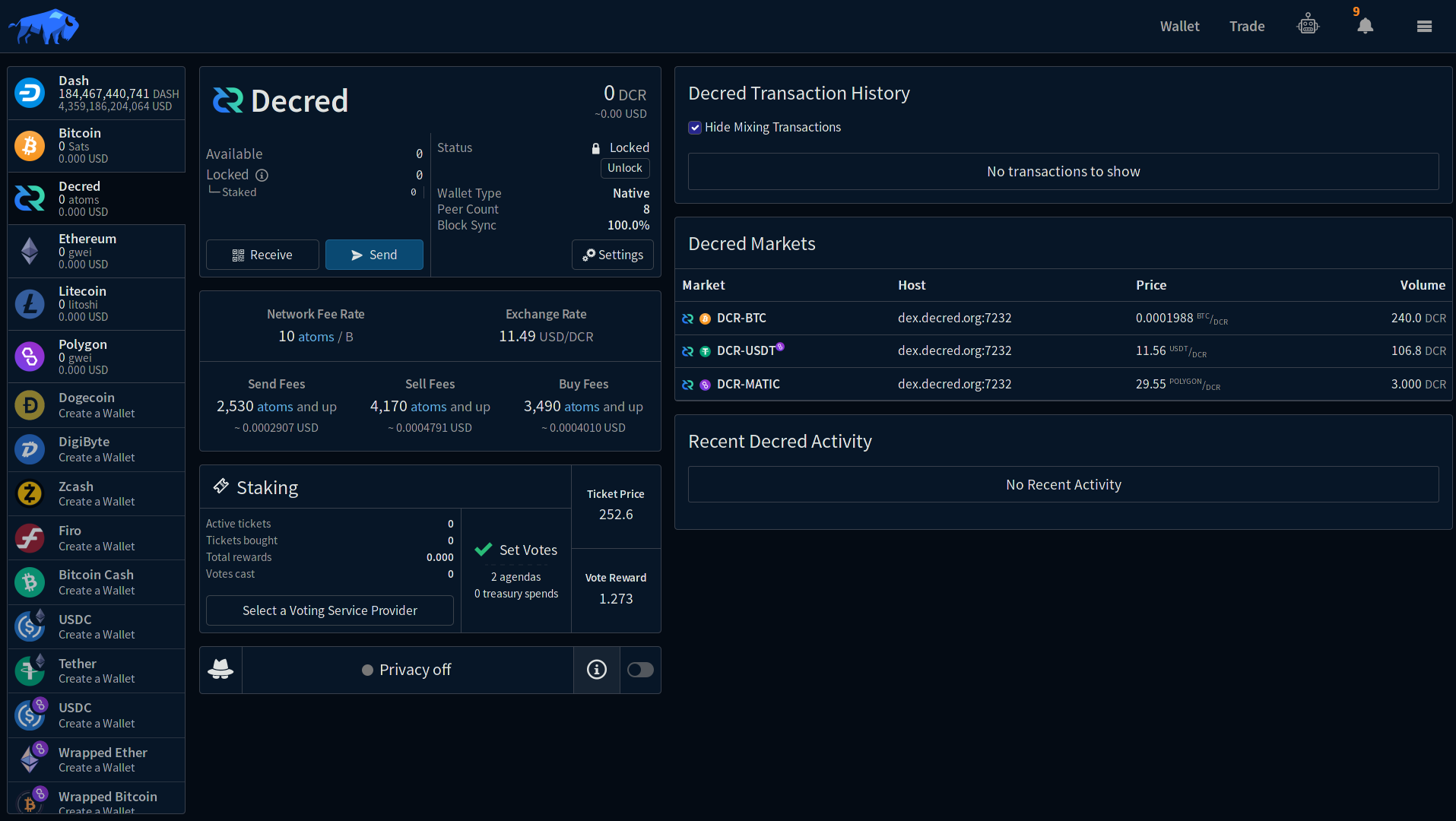The width and height of the screenshot is (1456, 821).
Task: Select the Firo asset icon
Action: (30, 538)
